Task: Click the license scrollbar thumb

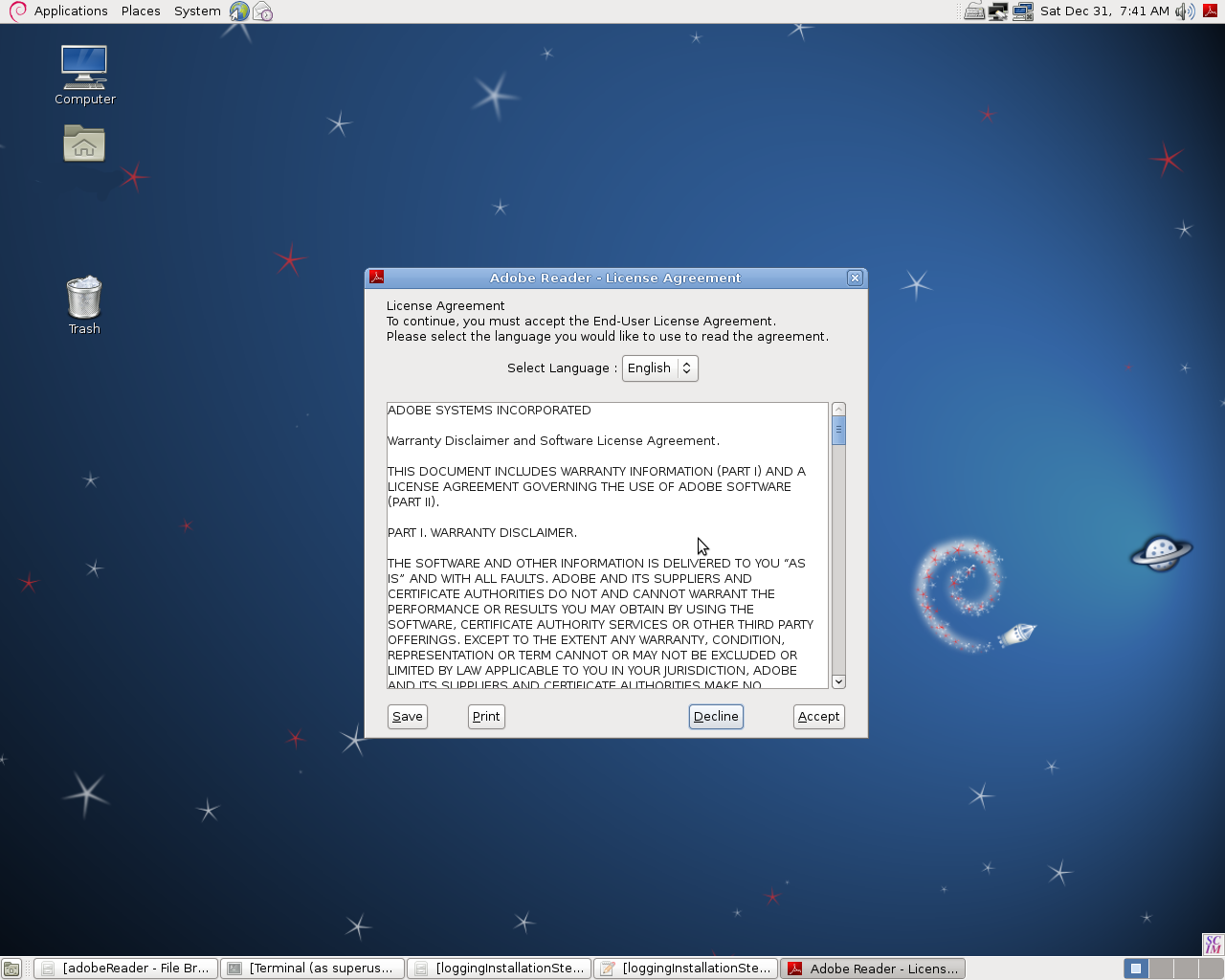Action: tap(839, 431)
